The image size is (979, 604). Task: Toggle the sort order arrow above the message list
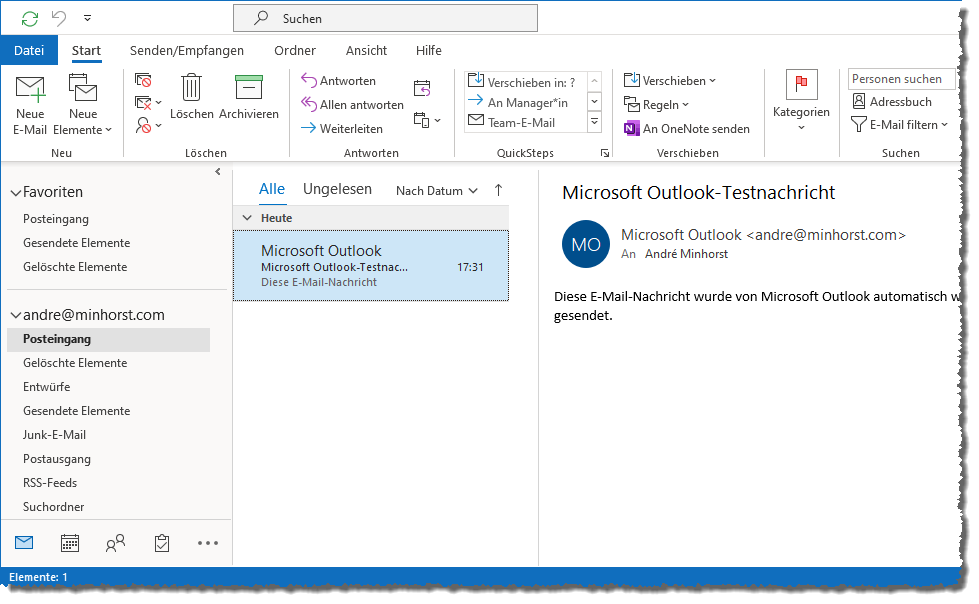[x=497, y=189]
